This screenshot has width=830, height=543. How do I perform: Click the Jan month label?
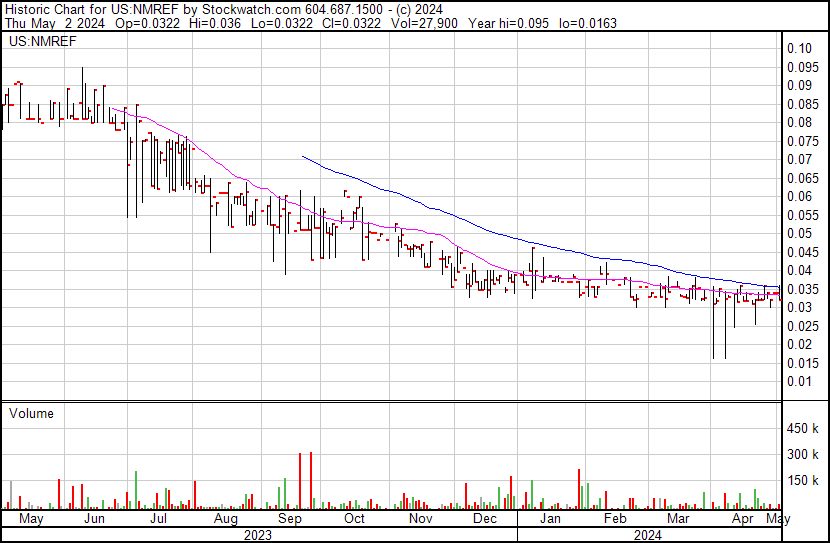tap(550, 519)
